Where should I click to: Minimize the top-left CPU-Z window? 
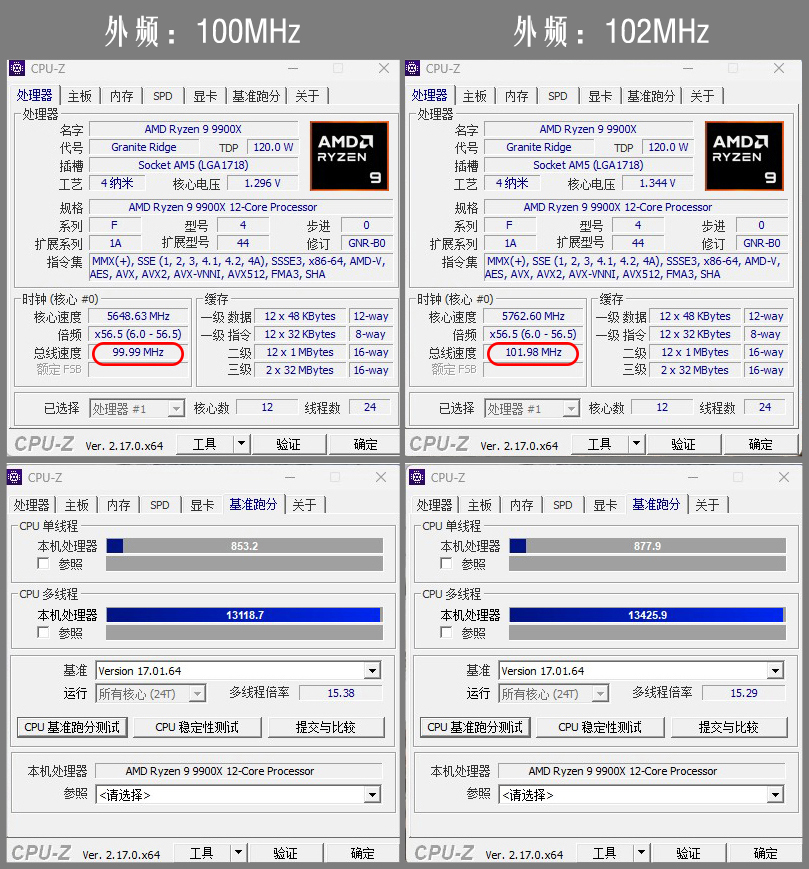[293, 68]
